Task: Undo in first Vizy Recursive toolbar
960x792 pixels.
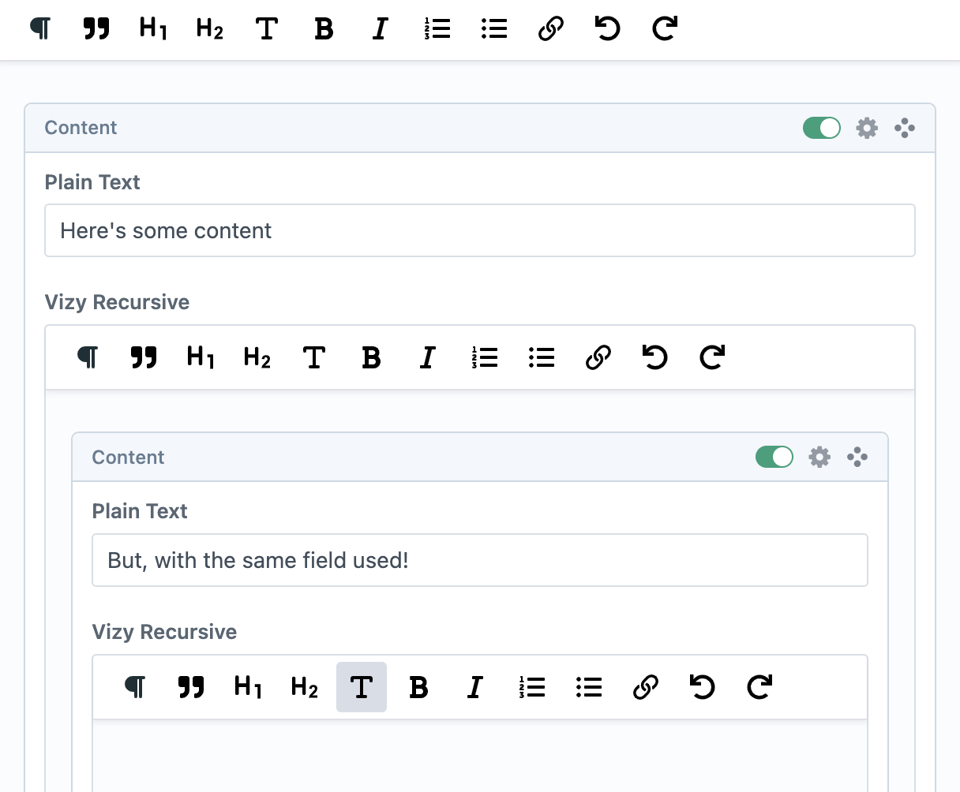Action: pyautogui.click(x=654, y=357)
